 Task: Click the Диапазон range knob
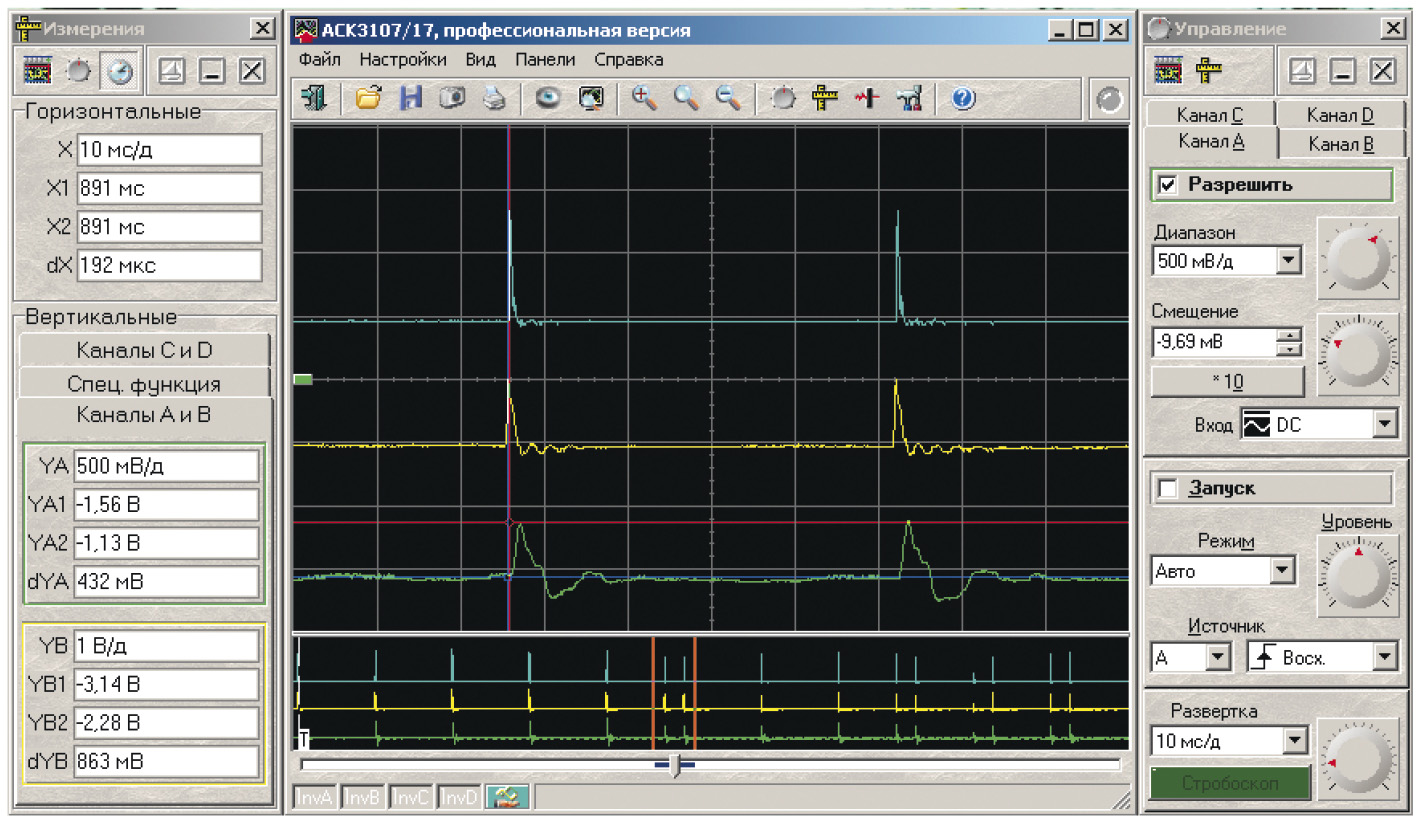(1358, 259)
